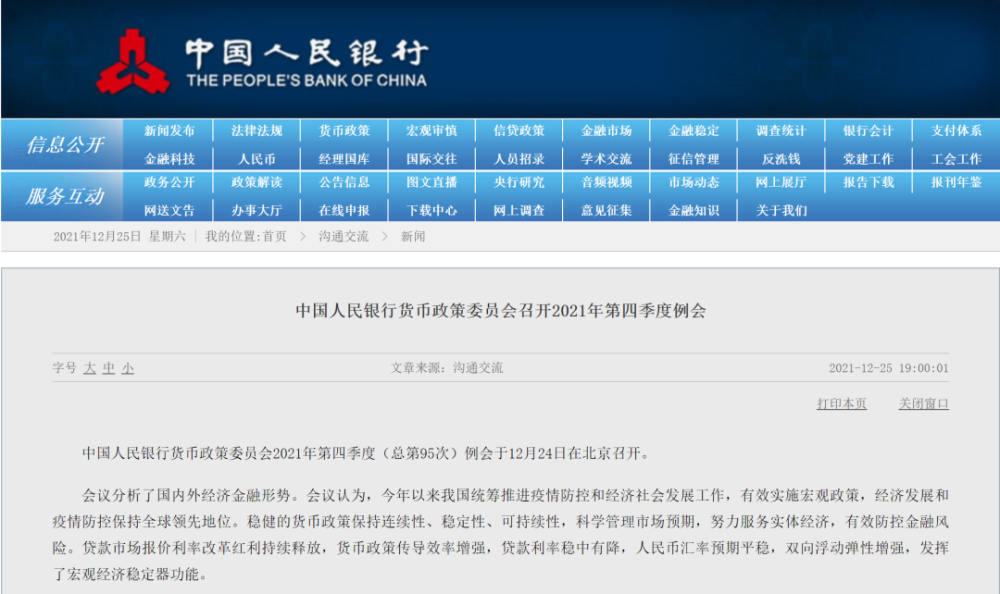
Task: Click the 打印本页 print link
Action: (x=841, y=404)
